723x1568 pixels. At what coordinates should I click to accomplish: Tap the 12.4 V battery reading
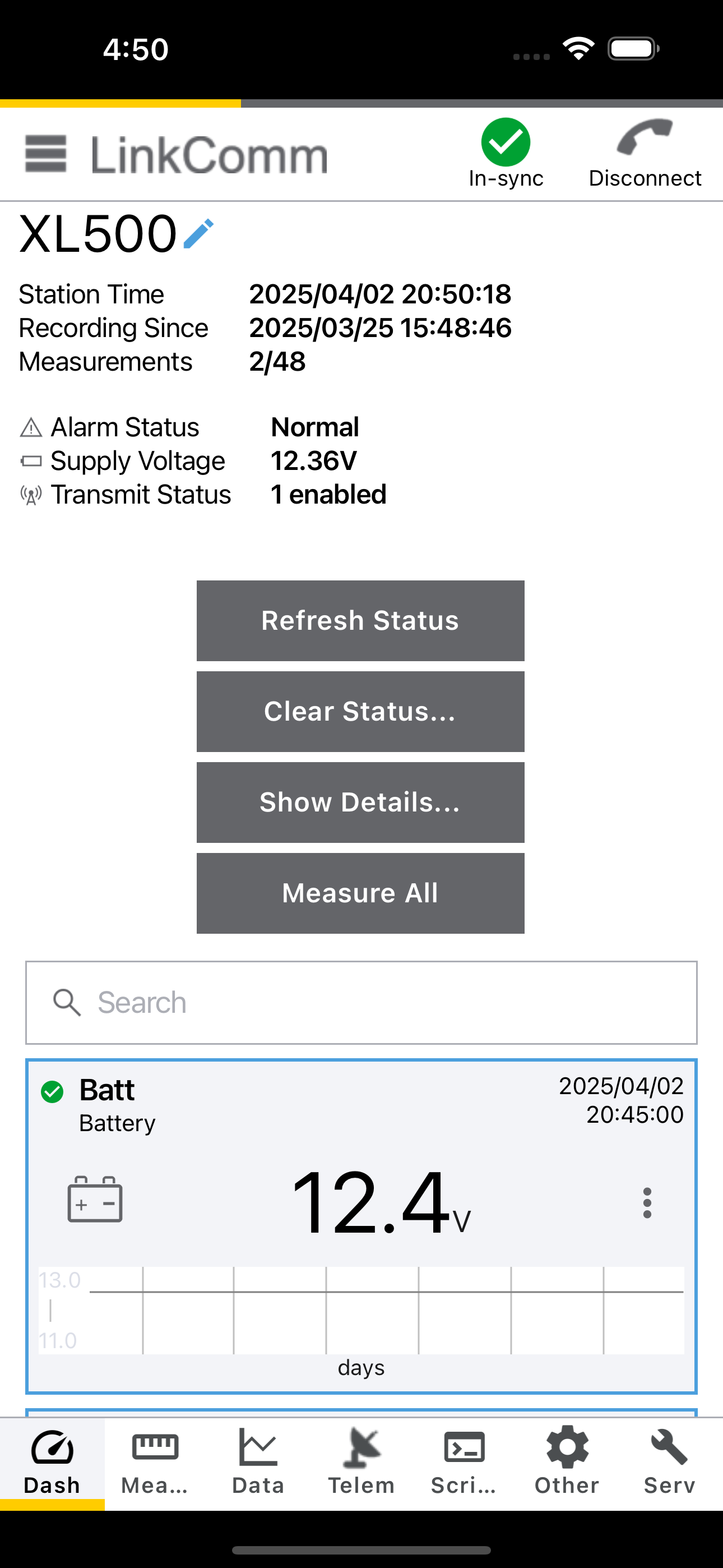tap(381, 1203)
